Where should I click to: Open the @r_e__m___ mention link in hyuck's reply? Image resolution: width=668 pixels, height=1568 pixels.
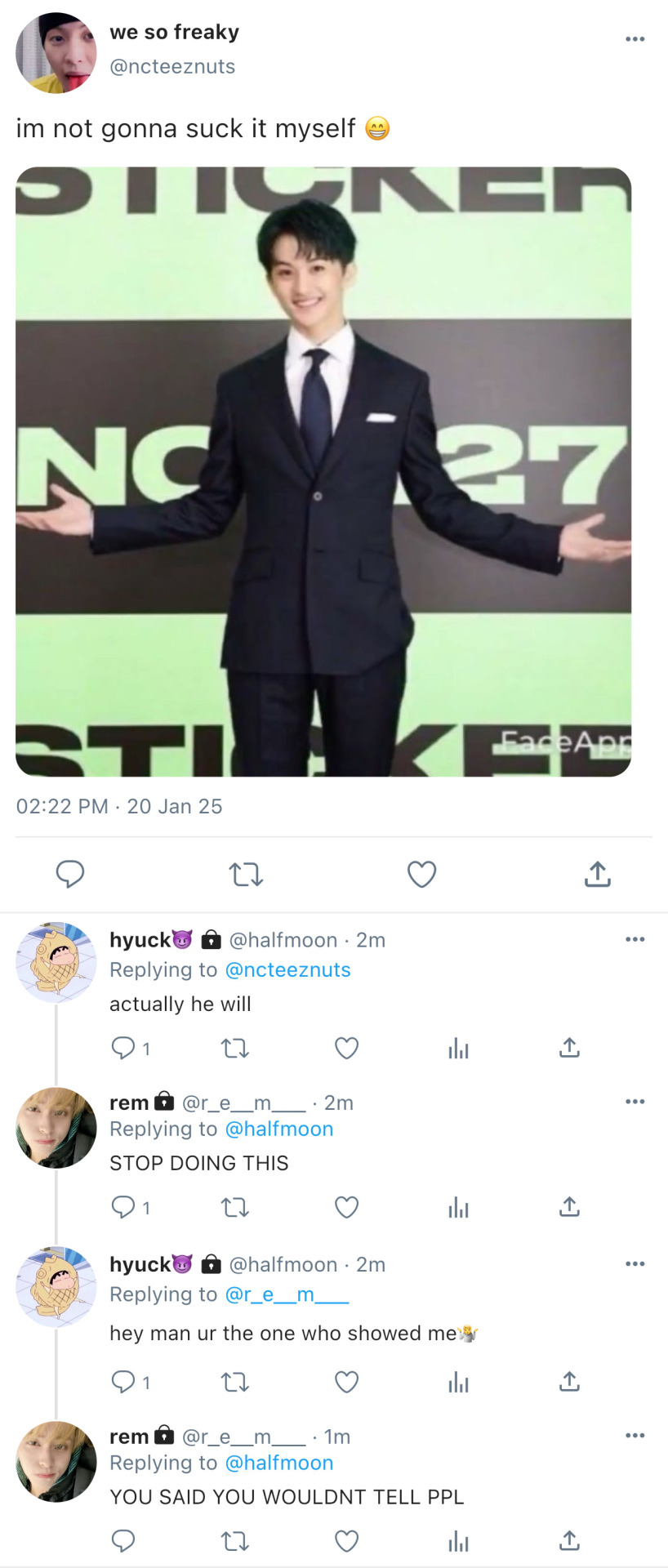pos(287,1294)
